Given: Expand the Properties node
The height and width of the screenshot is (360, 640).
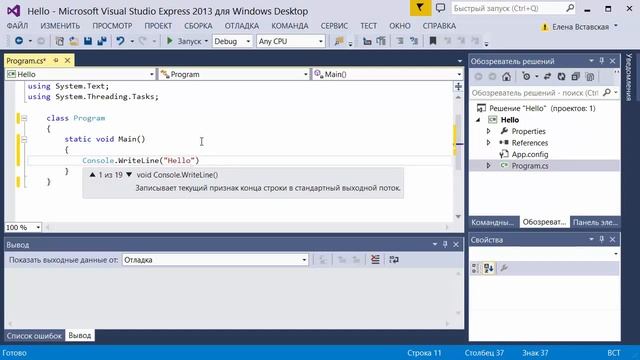Looking at the screenshot, I should pos(489,131).
